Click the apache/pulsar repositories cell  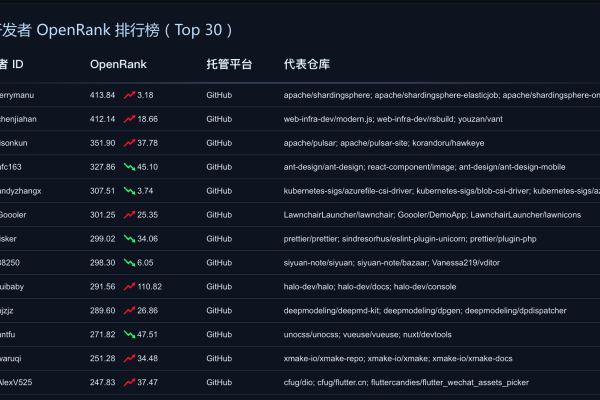tap(384, 143)
